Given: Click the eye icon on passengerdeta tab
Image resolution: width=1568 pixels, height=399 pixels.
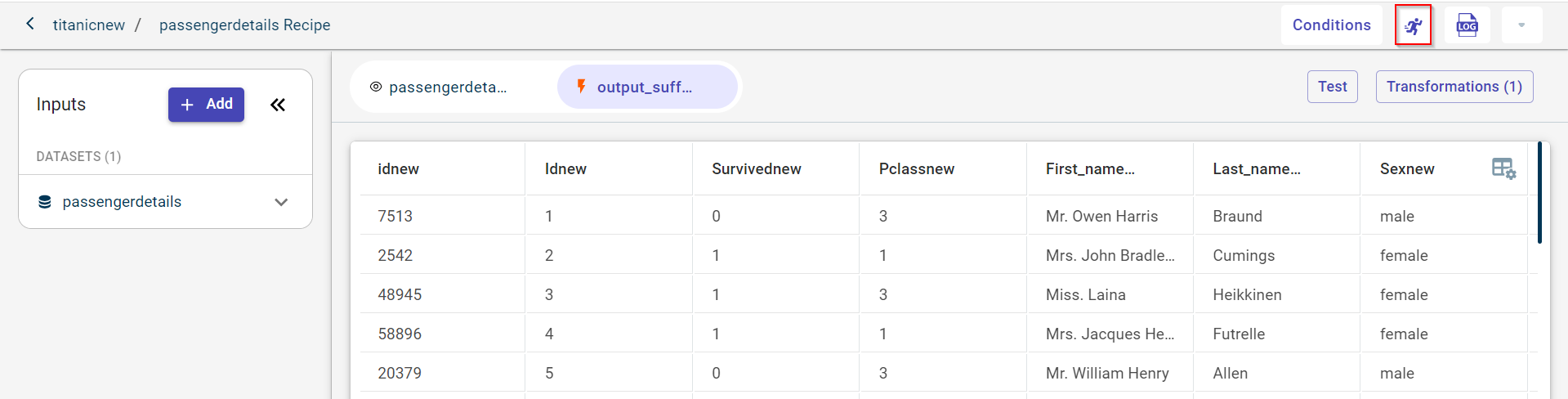Looking at the screenshot, I should (x=376, y=87).
